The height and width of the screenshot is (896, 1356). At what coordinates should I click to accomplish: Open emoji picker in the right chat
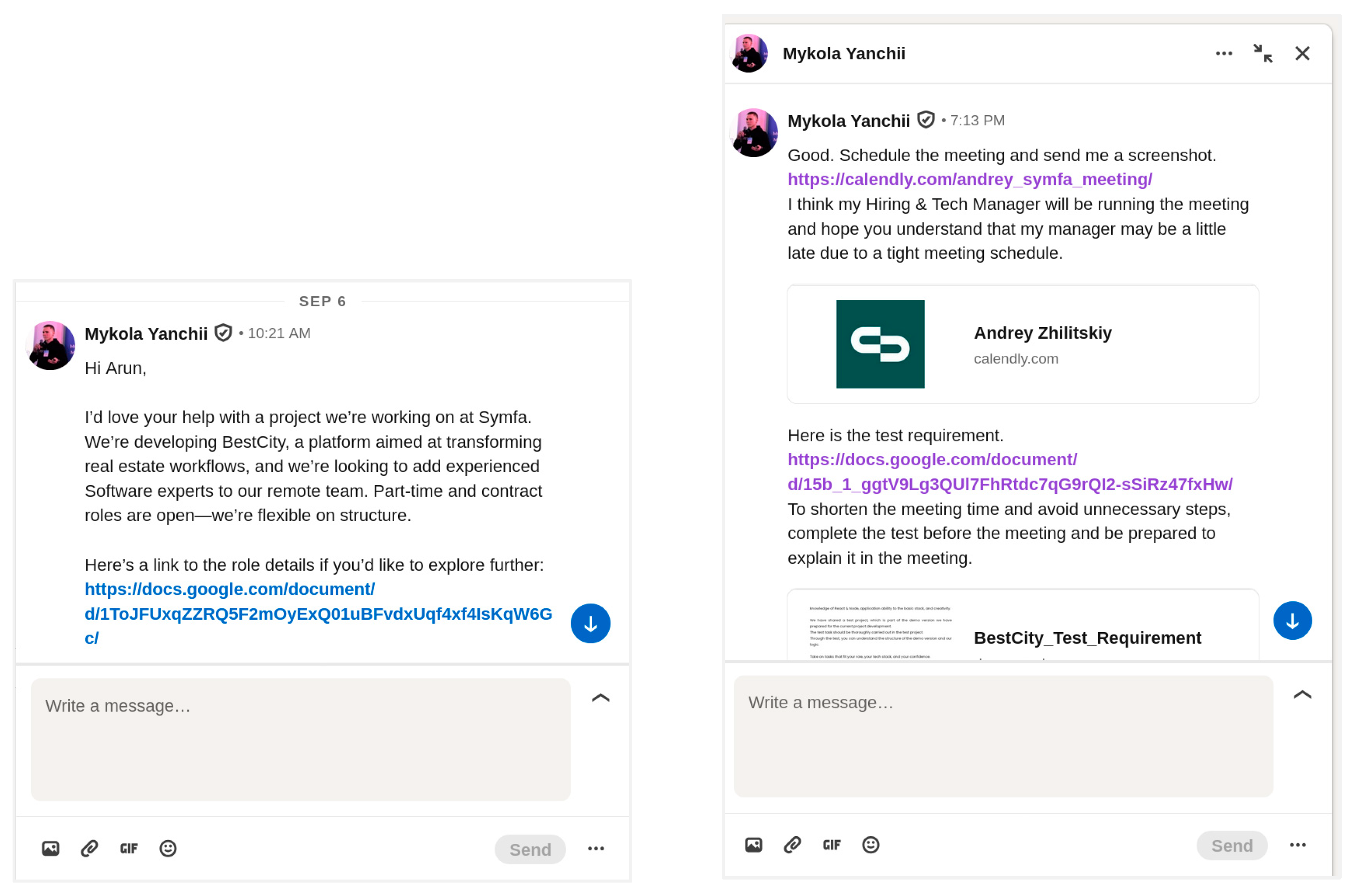870,845
